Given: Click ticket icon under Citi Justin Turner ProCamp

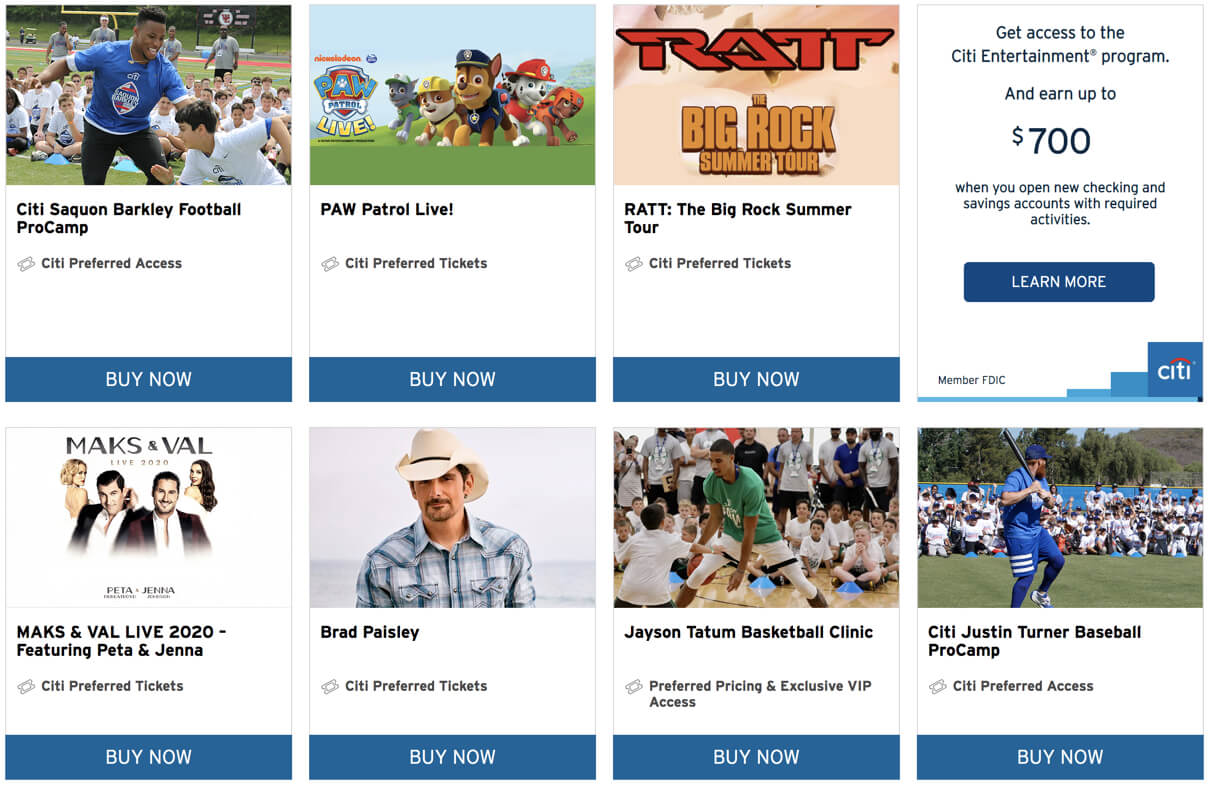Looking at the screenshot, I should 937,687.
